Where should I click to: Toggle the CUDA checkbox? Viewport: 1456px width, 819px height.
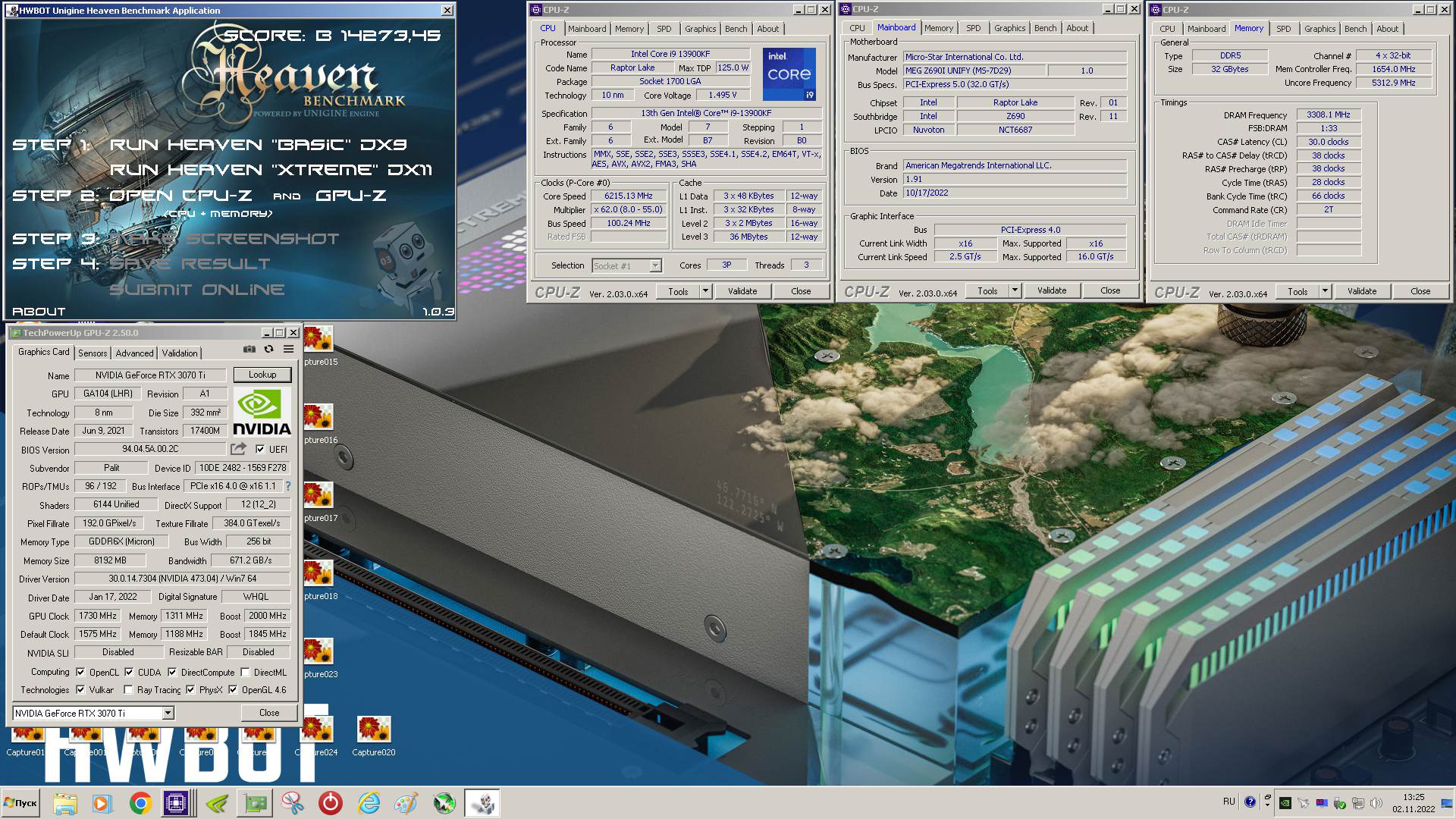pyautogui.click(x=129, y=672)
